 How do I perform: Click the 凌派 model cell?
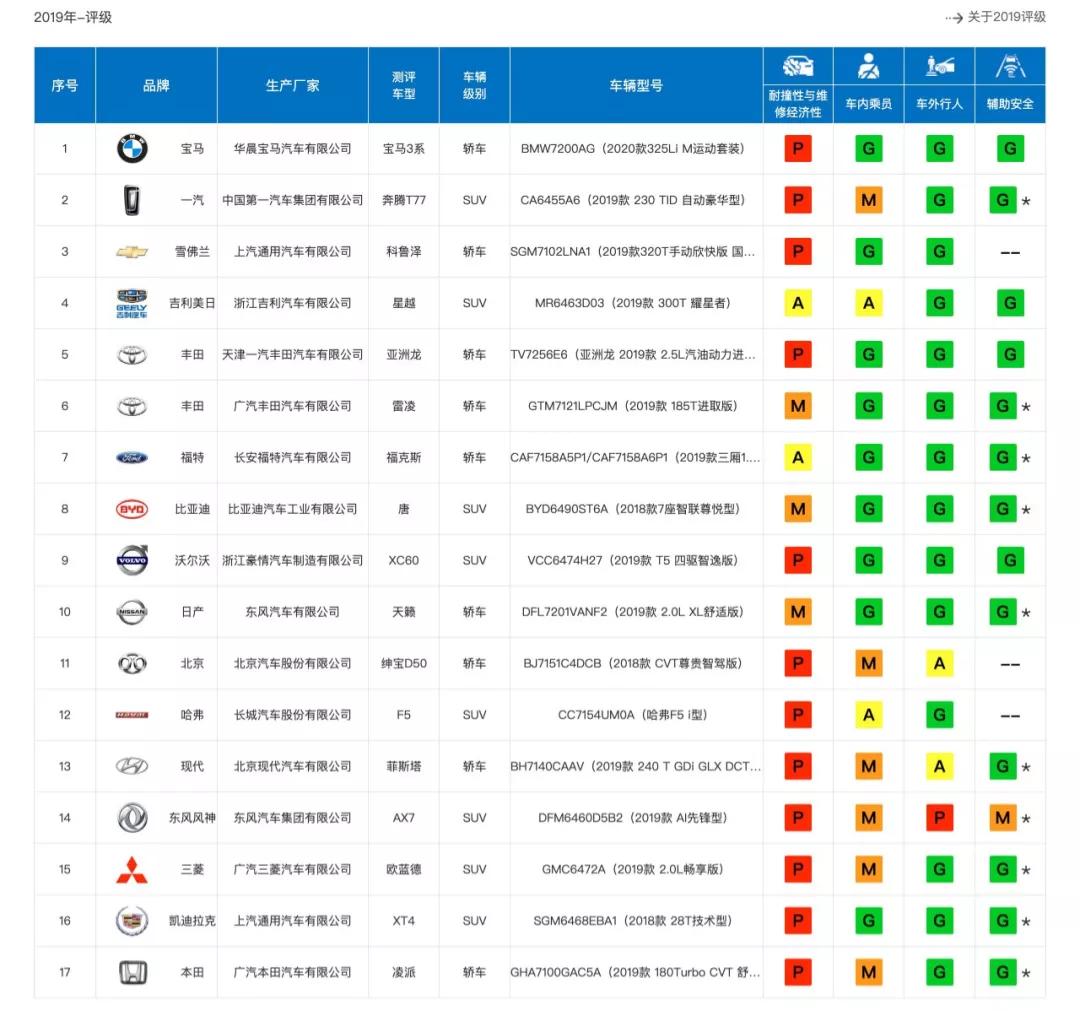(x=404, y=972)
